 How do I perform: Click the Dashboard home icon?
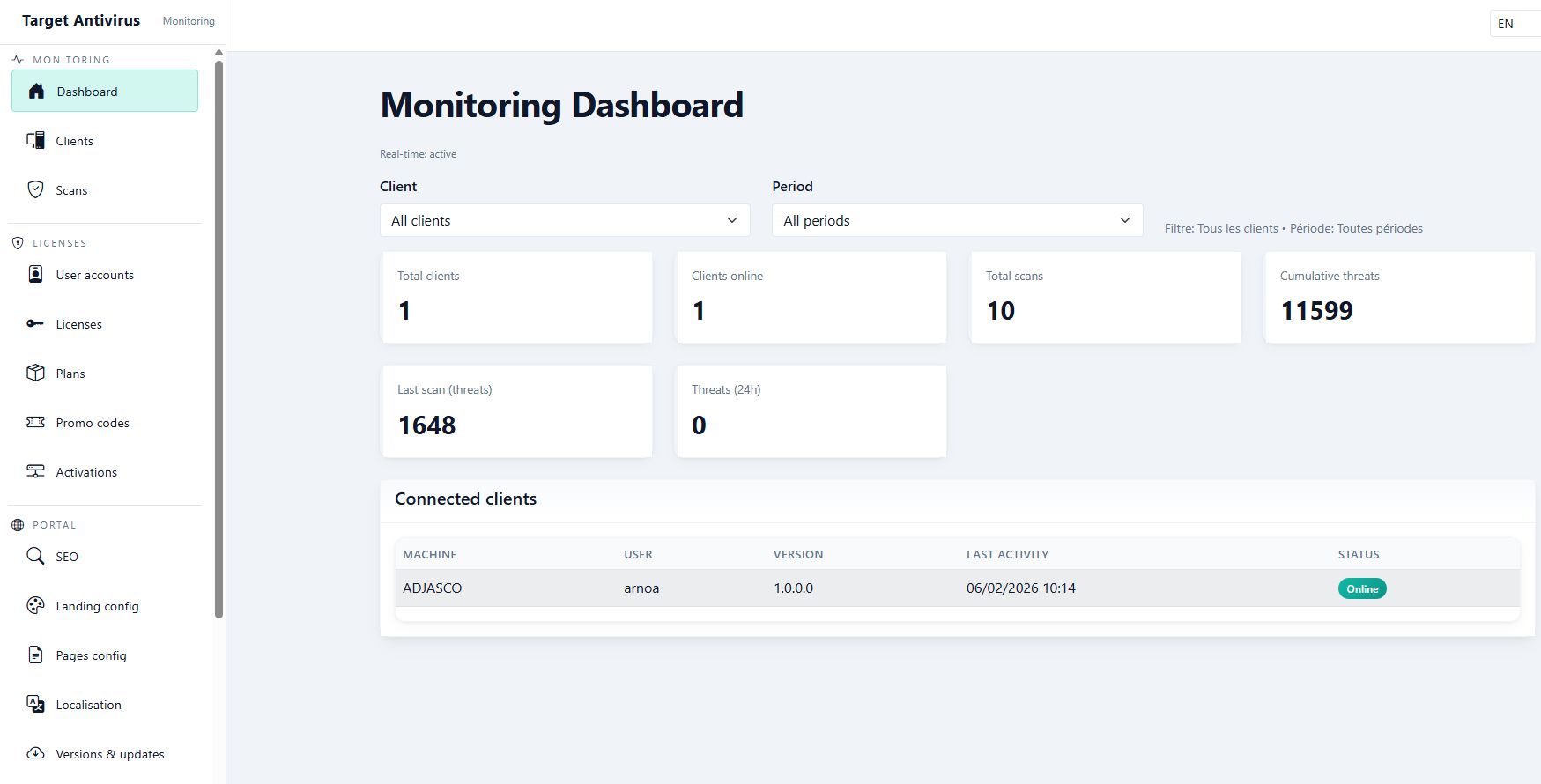(36, 92)
